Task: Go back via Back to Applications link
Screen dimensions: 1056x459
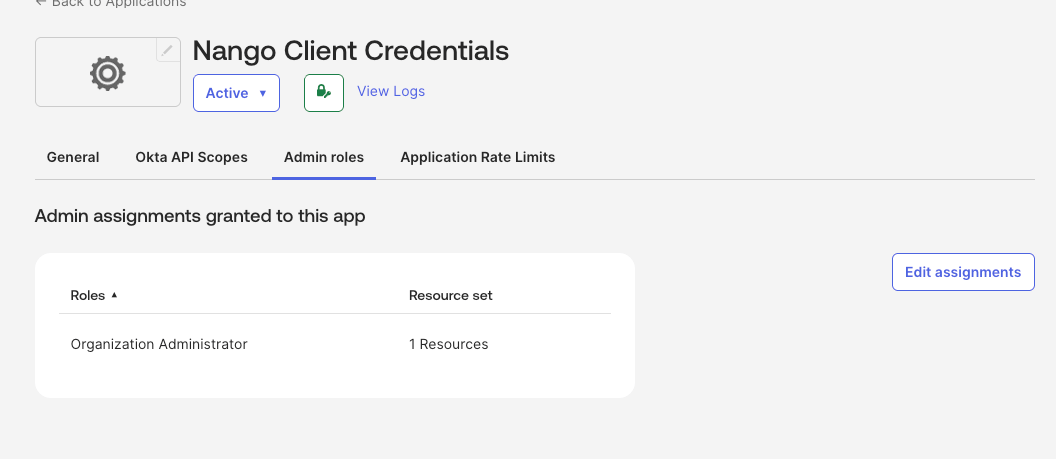Action: 119,3
